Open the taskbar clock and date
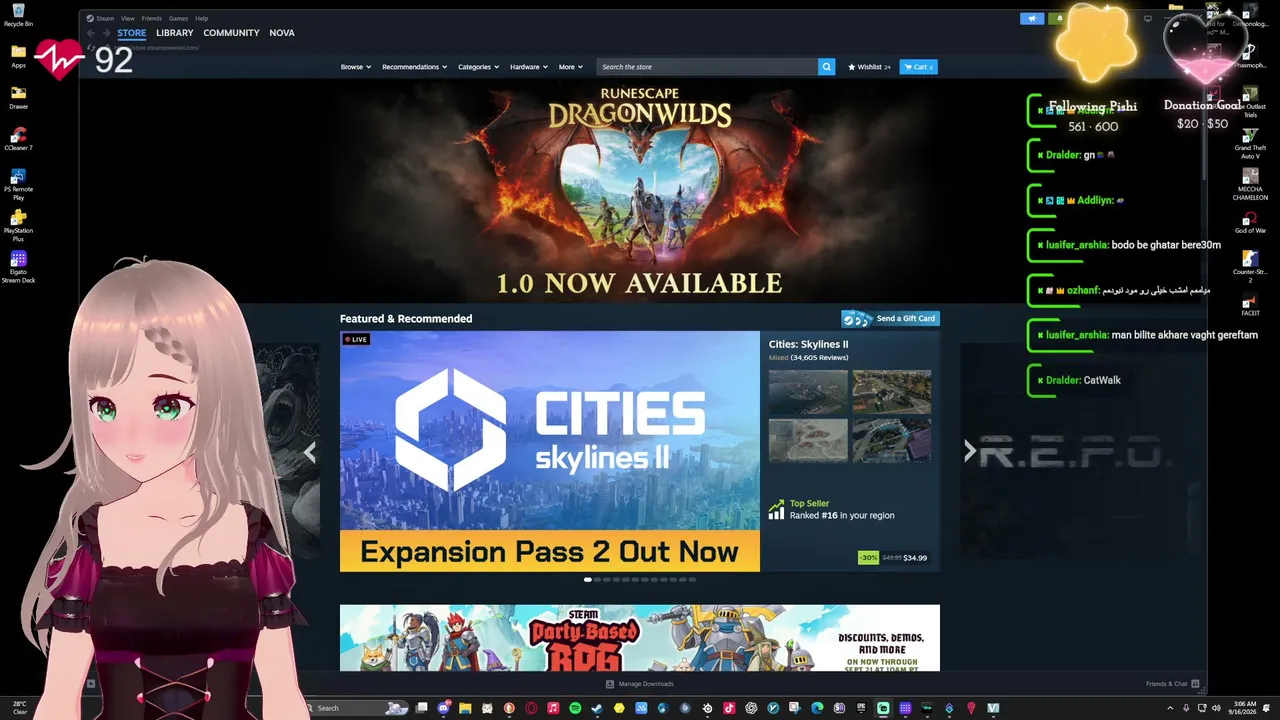This screenshot has height=720, width=1280. (1244, 708)
